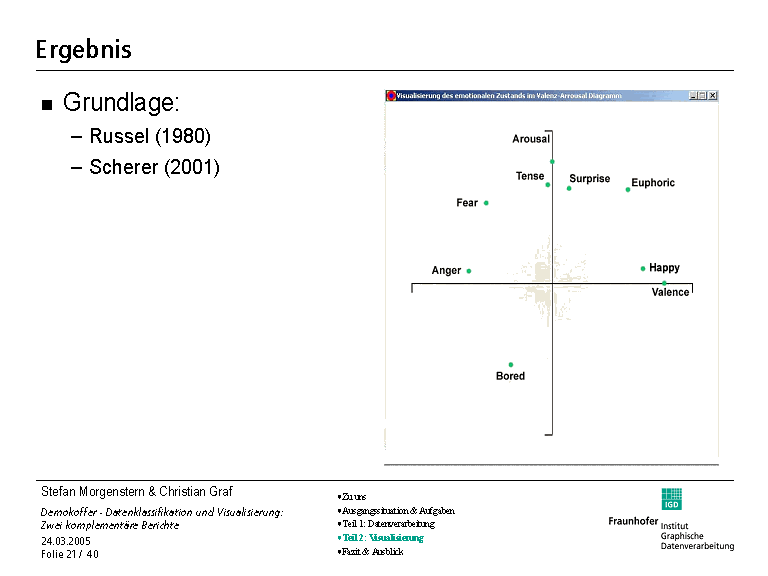This screenshot has height=576, width=768.
Task: Select the Surprise data point
Action: (569, 188)
